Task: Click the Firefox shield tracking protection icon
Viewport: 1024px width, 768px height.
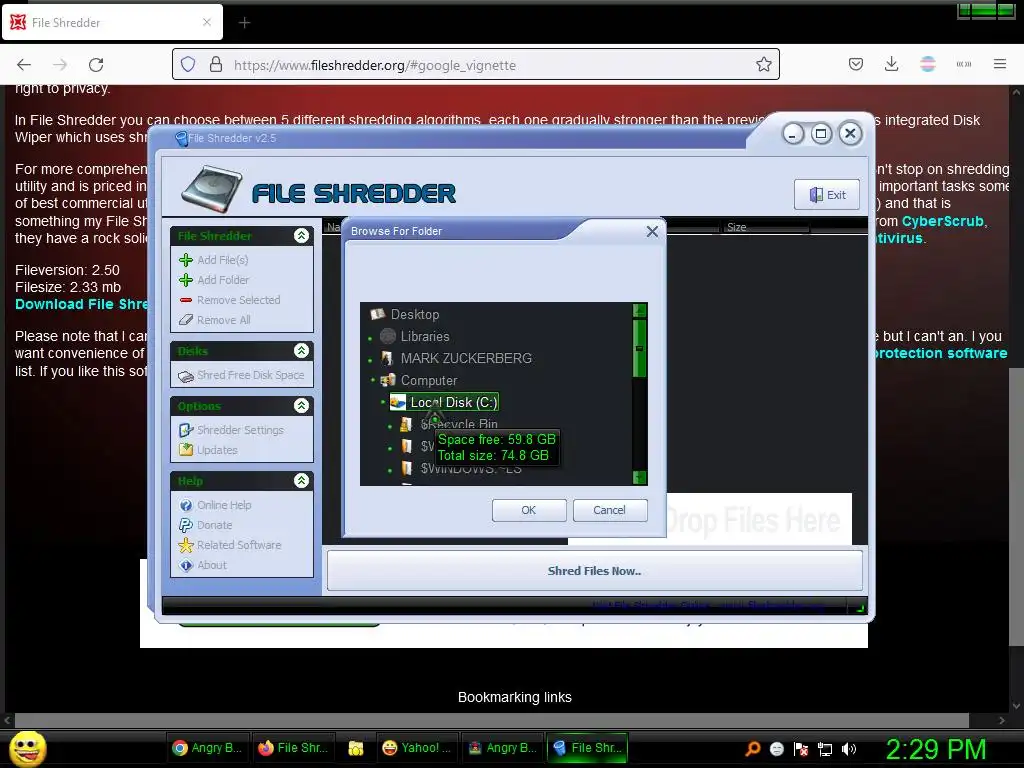Action: (x=188, y=65)
